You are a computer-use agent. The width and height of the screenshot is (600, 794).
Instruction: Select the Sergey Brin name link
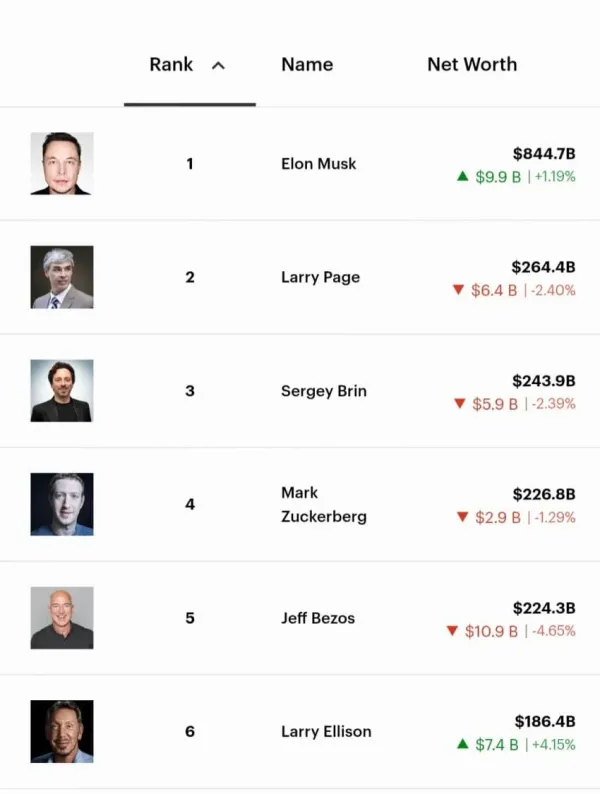tap(323, 391)
